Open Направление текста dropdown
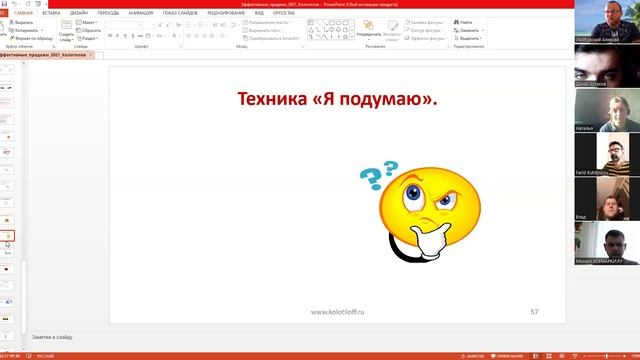 267,22
